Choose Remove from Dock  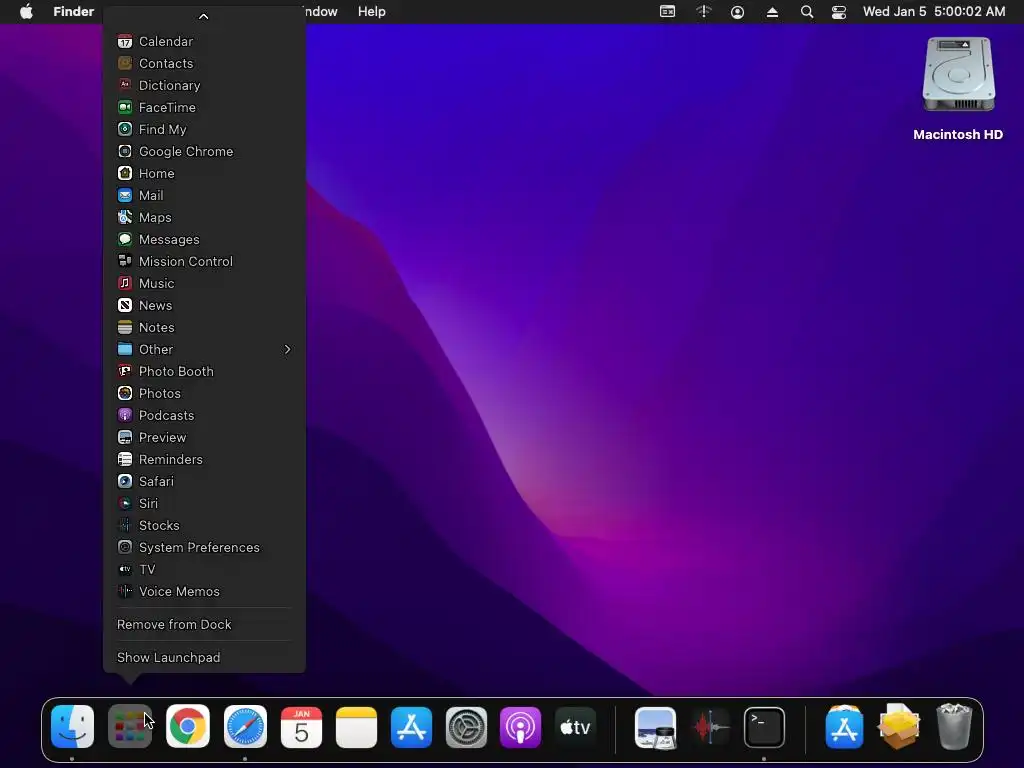pyautogui.click(x=204, y=624)
